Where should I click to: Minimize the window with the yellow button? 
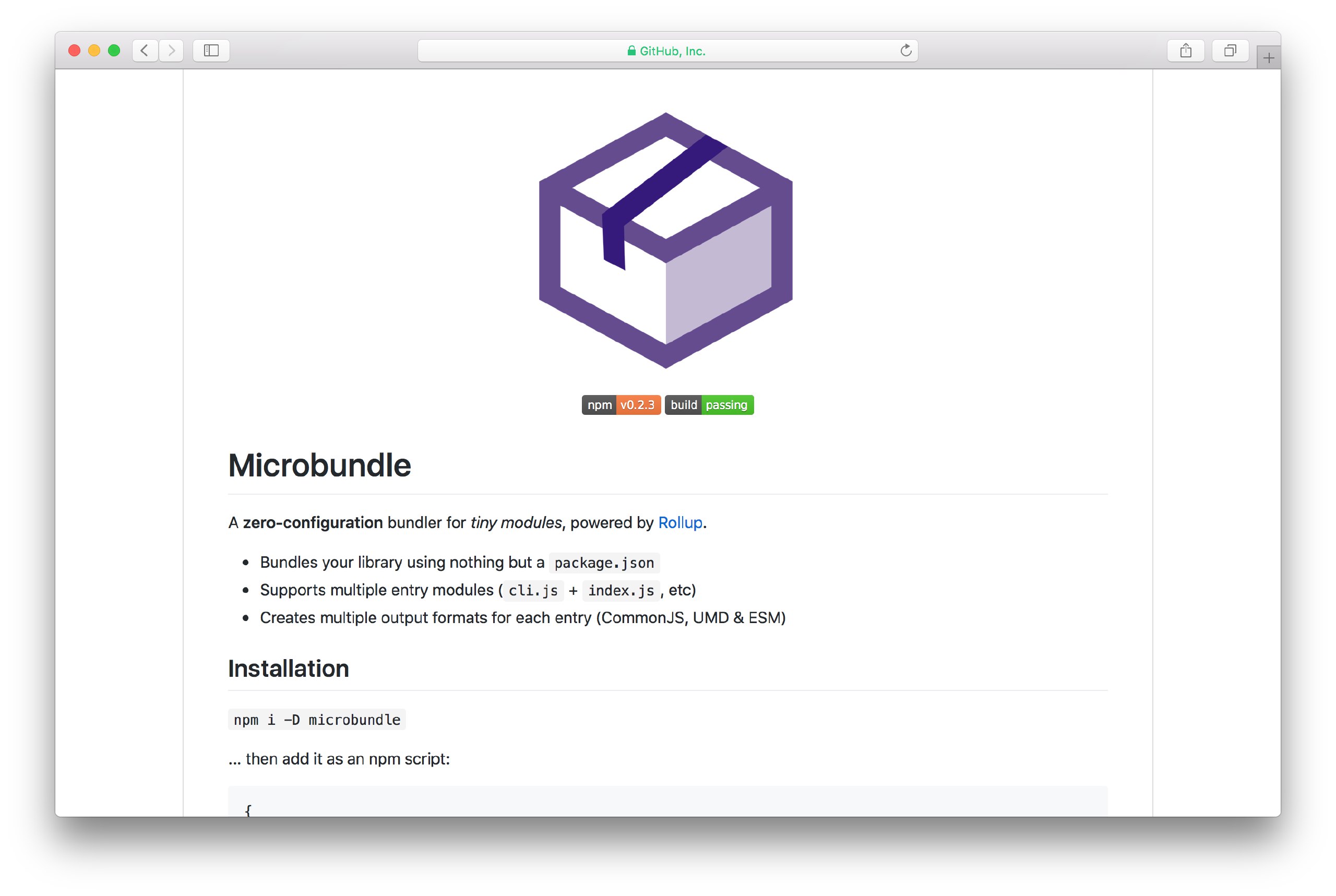[94, 50]
